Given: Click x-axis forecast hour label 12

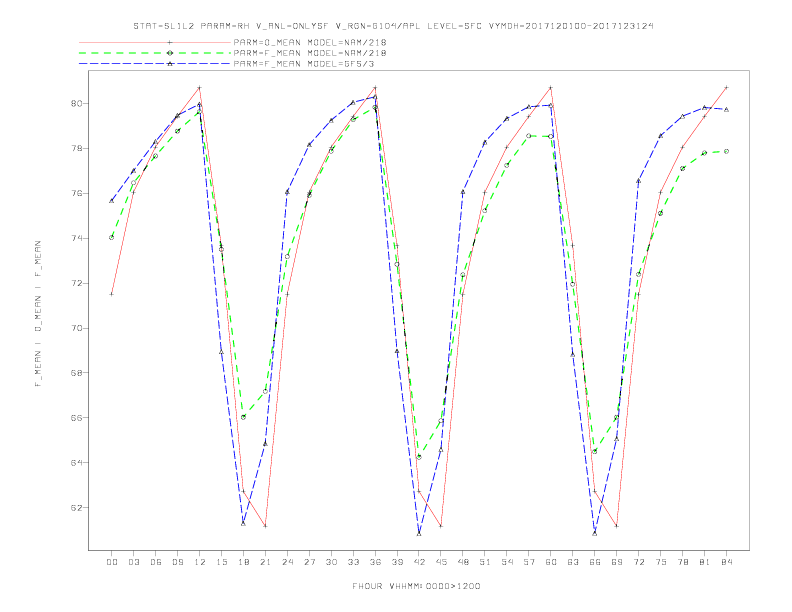Looking at the screenshot, I should click(x=200, y=562).
